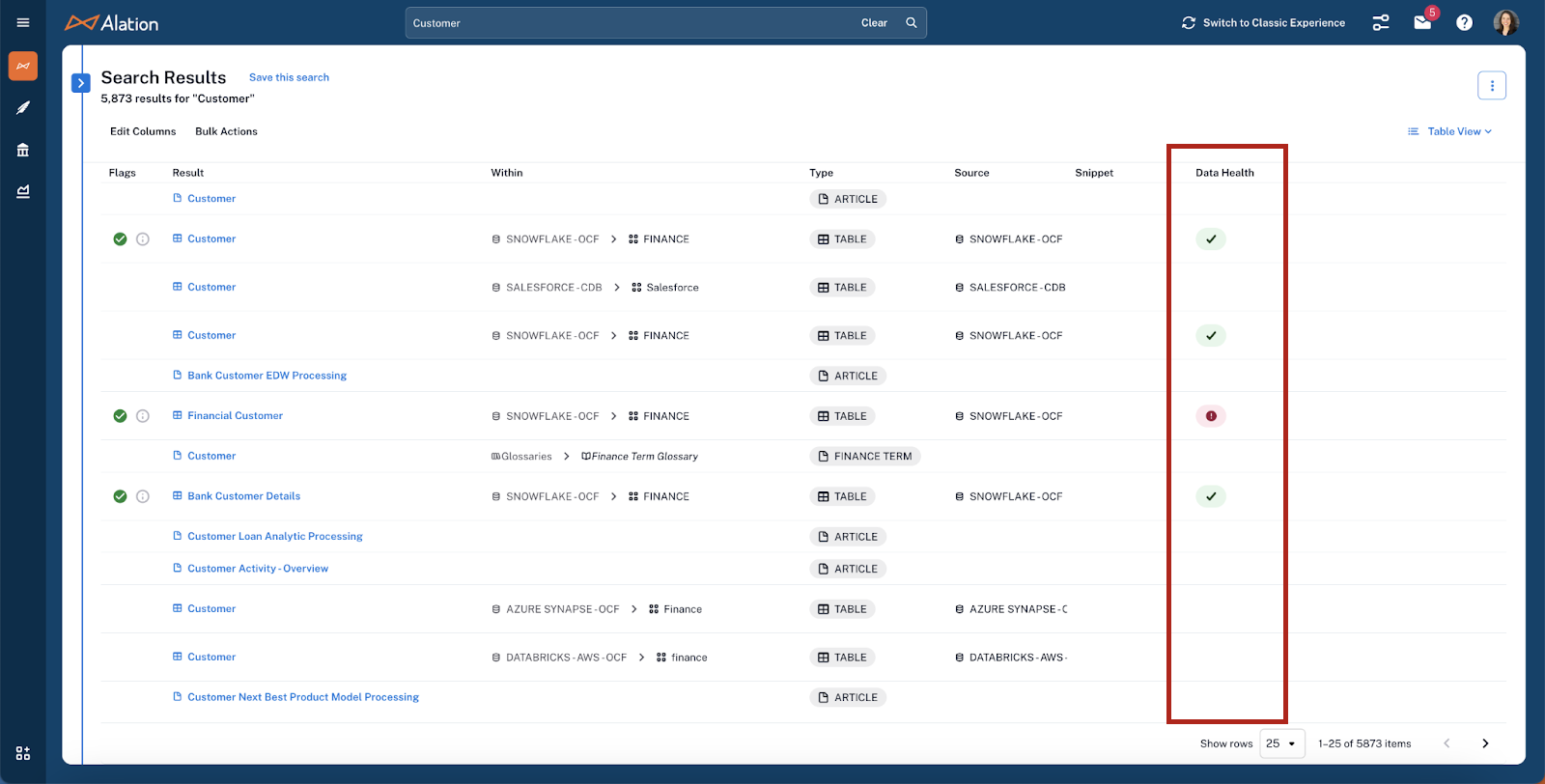Image resolution: width=1545 pixels, height=784 pixels.
Task: Clear the search field
Action: click(x=874, y=23)
